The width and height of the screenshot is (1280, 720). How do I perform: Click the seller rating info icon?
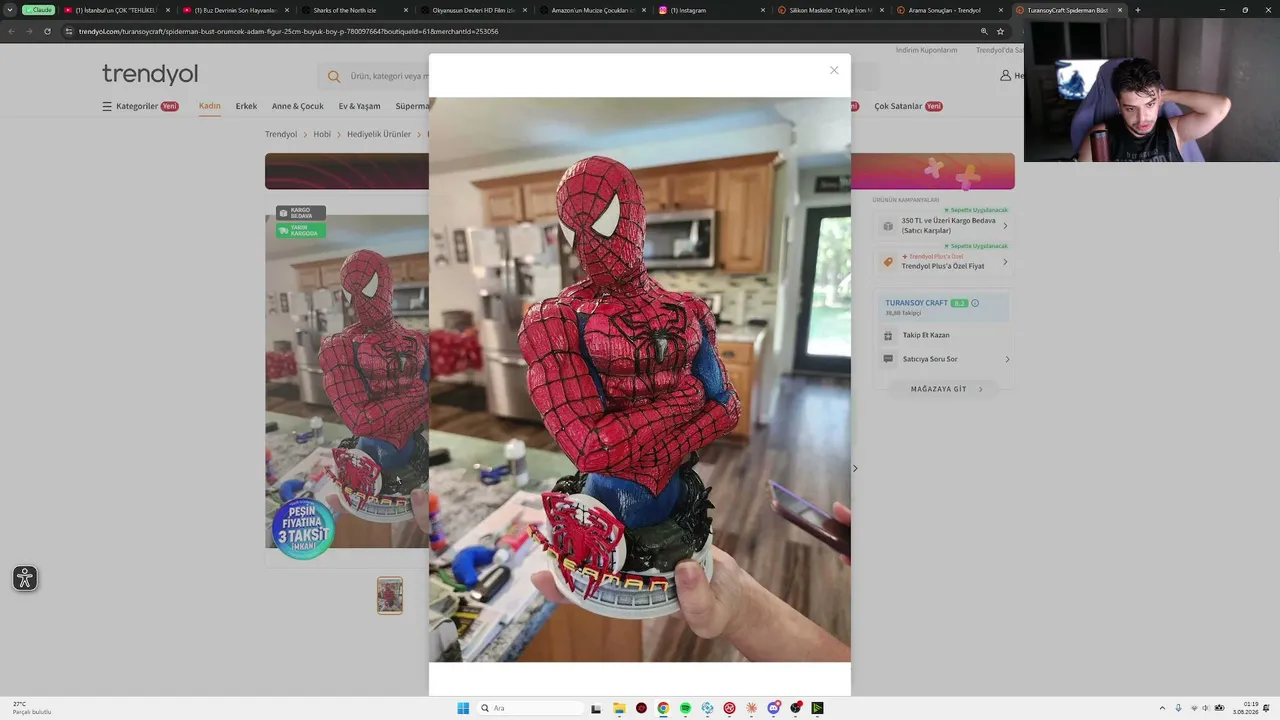pos(975,303)
